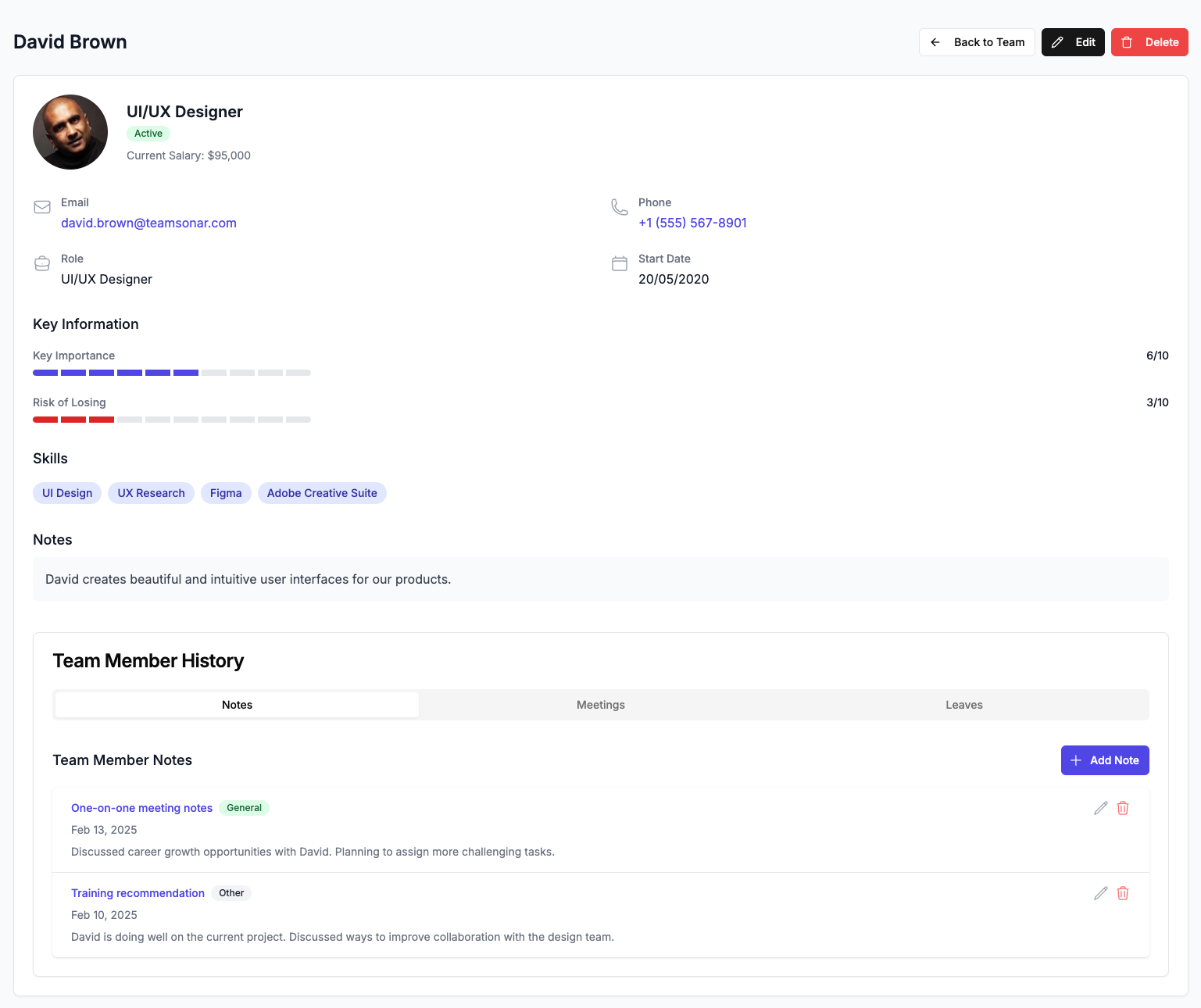Open david.brown@teamsonar.com email link

pyautogui.click(x=148, y=223)
